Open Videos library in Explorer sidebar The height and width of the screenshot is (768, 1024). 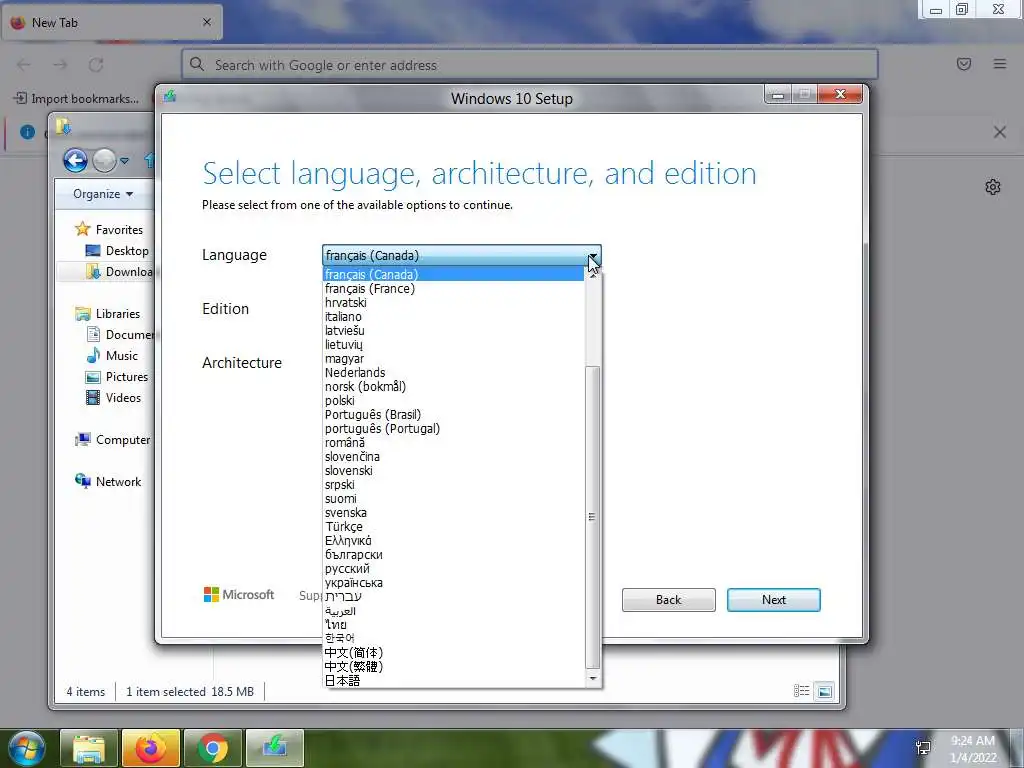point(114,398)
